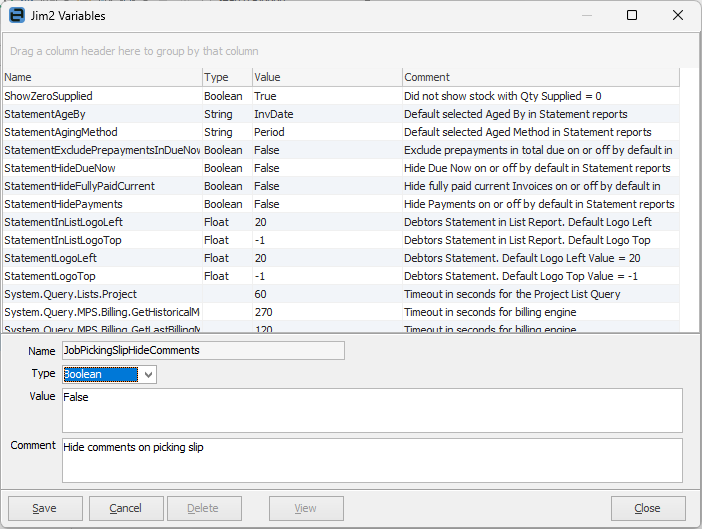Image resolution: width=702 pixels, height=529 pixels.
Task: Sort by the Type column header
Action: point(225,77)
